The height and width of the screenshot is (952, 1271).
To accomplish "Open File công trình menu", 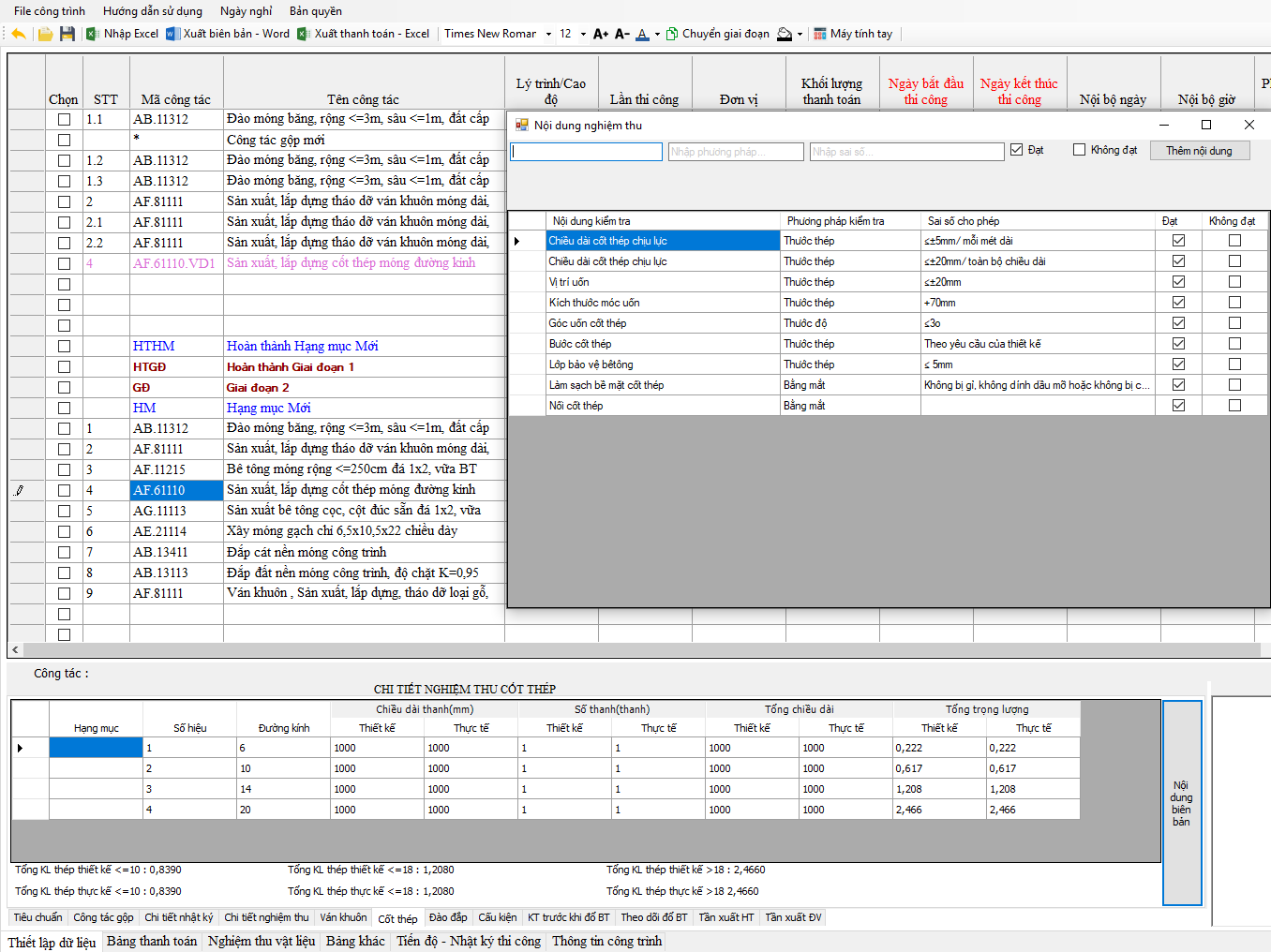I will (49, 11).
